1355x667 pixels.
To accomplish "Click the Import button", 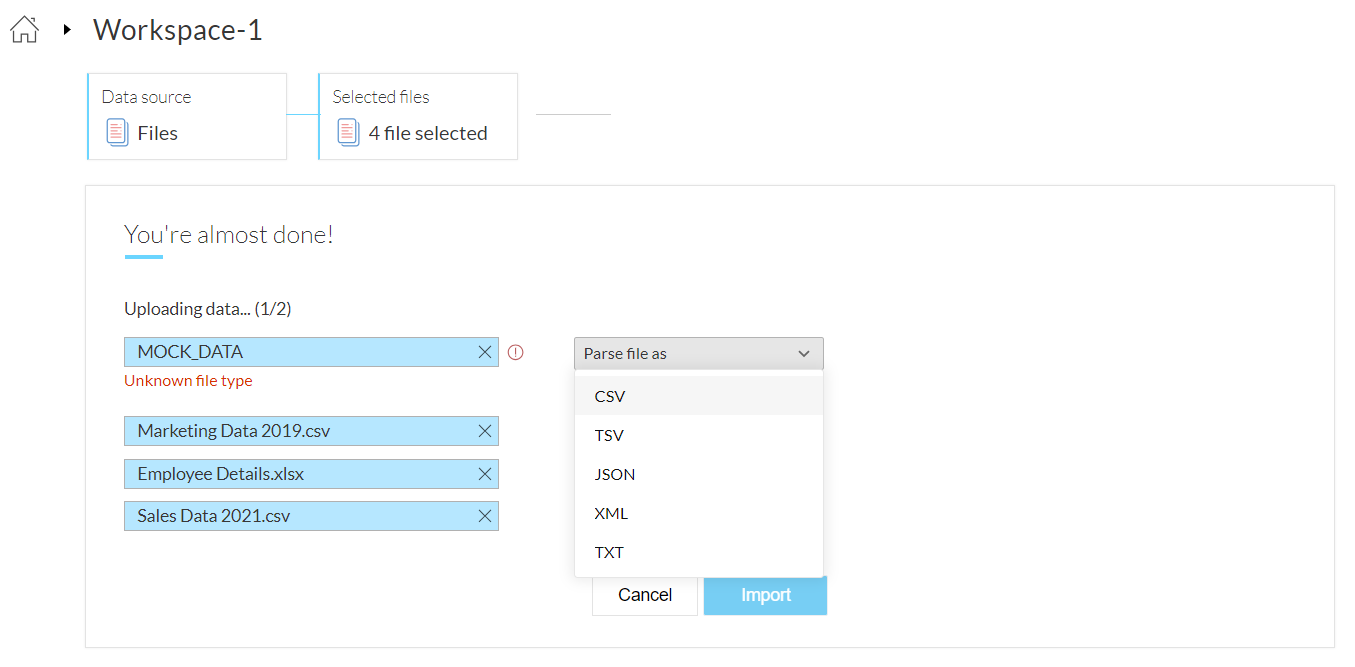I will coord(765,595).
